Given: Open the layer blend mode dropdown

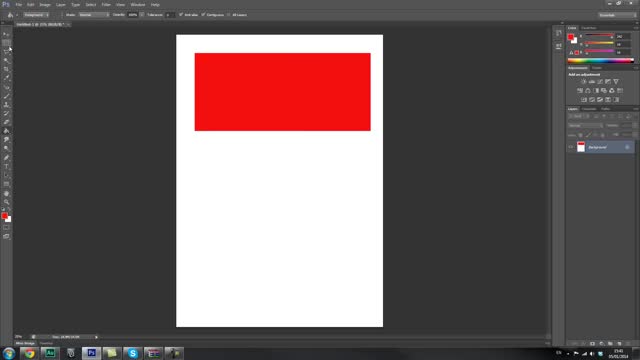Looking at the screenshot, I should [x=585, y=126].
